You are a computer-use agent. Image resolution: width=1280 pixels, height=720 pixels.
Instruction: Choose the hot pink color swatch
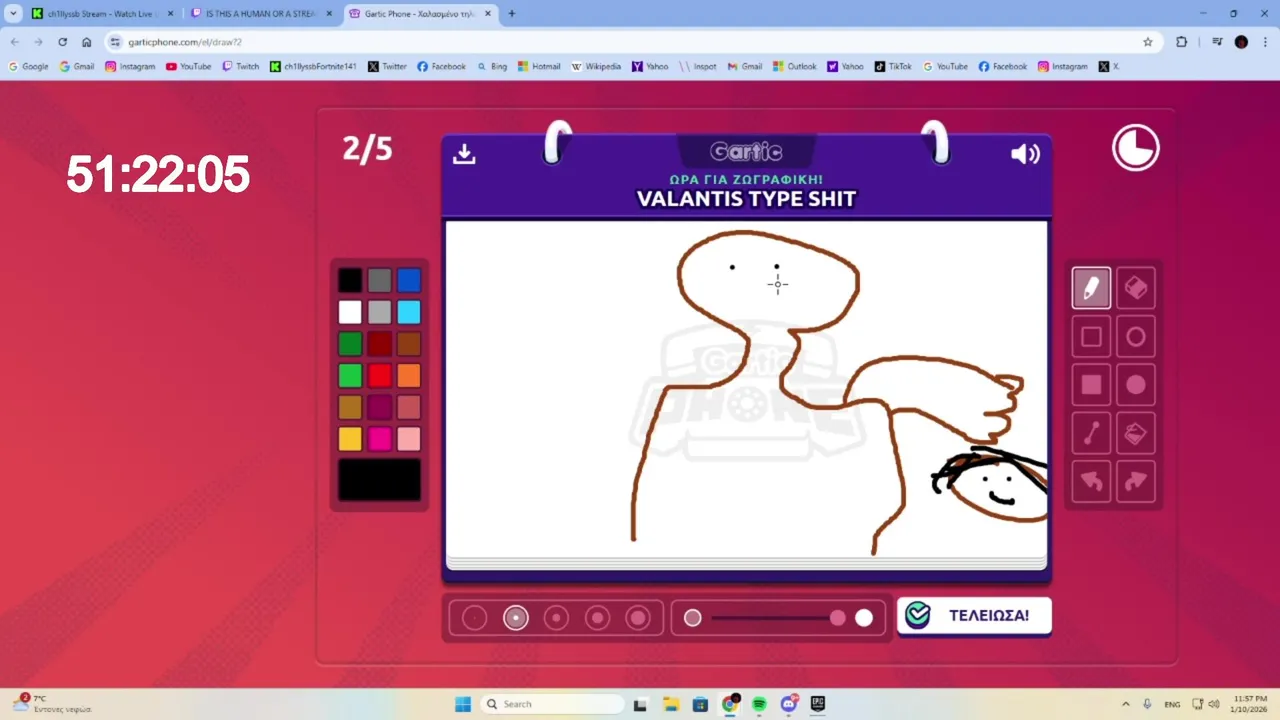(379, 439)
